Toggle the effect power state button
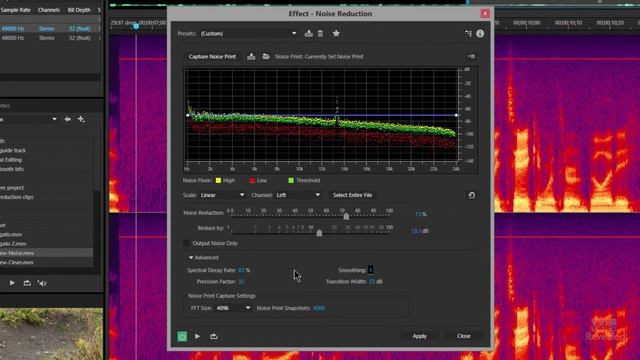Viewport: 640px width, 360px height. 182,336
